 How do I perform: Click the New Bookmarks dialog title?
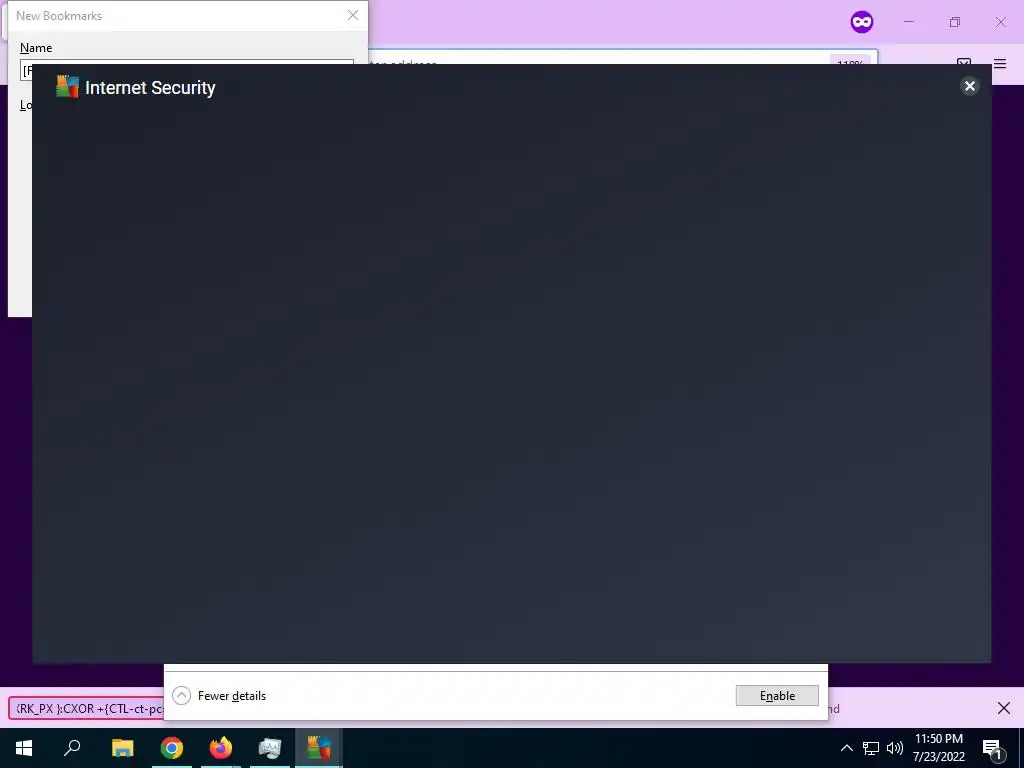[59, 16]
